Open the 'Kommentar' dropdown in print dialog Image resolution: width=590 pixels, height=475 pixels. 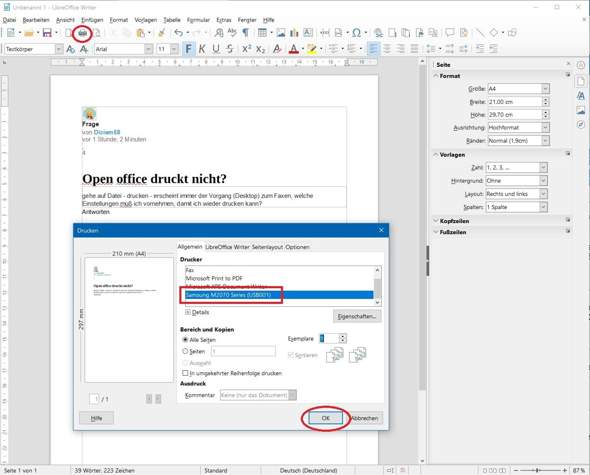(x=292, y=395)
